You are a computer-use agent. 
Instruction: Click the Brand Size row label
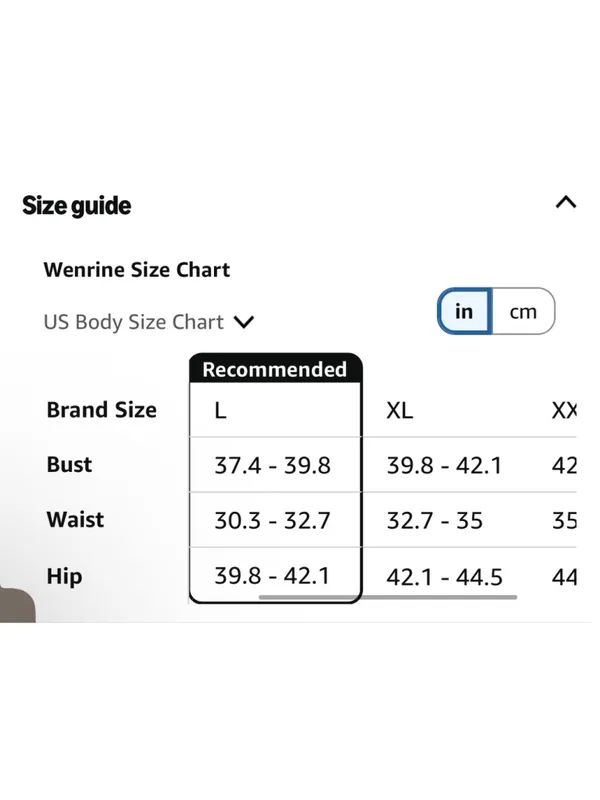(102, 410)
